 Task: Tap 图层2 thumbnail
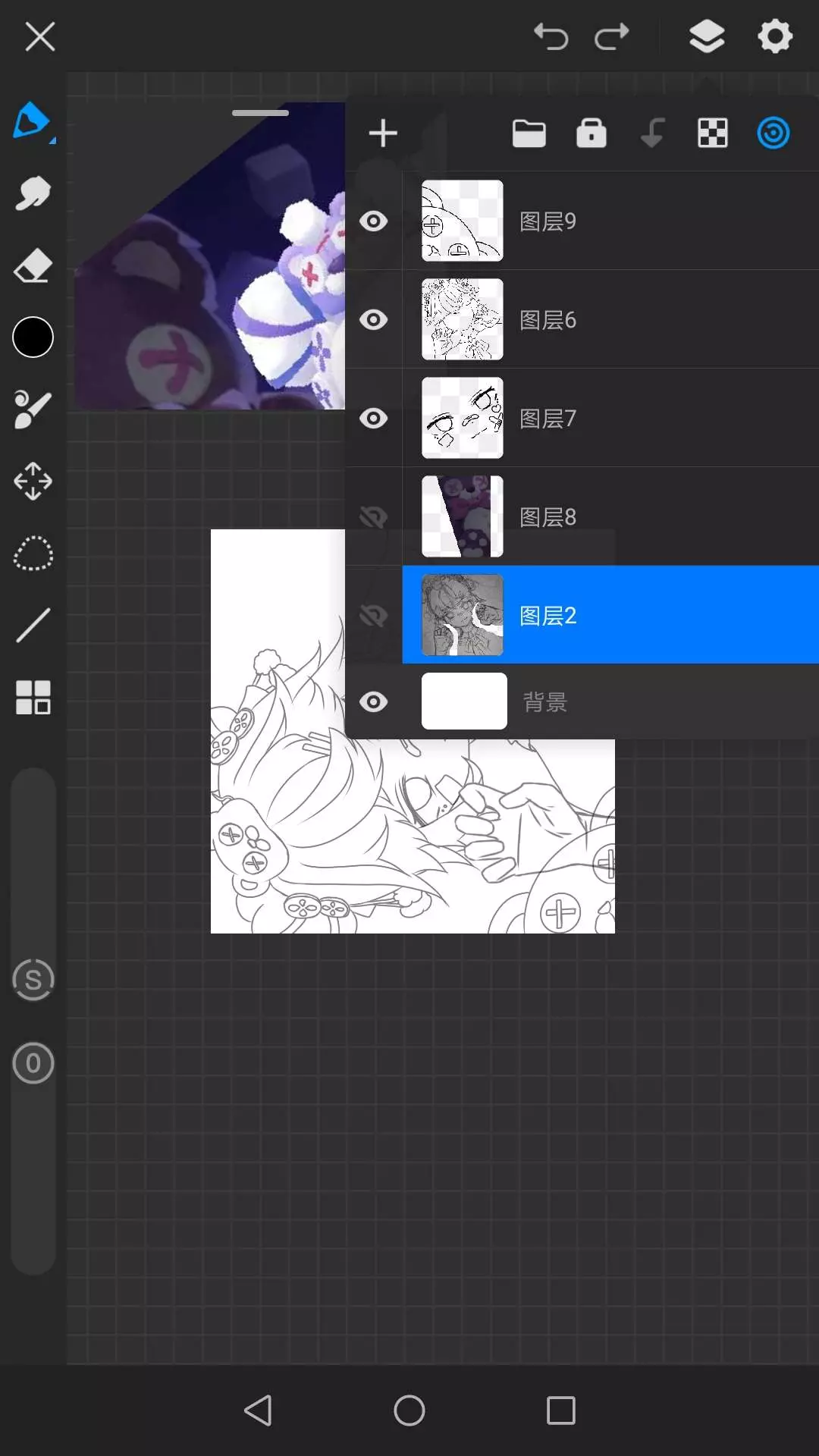tap(462, 615)
